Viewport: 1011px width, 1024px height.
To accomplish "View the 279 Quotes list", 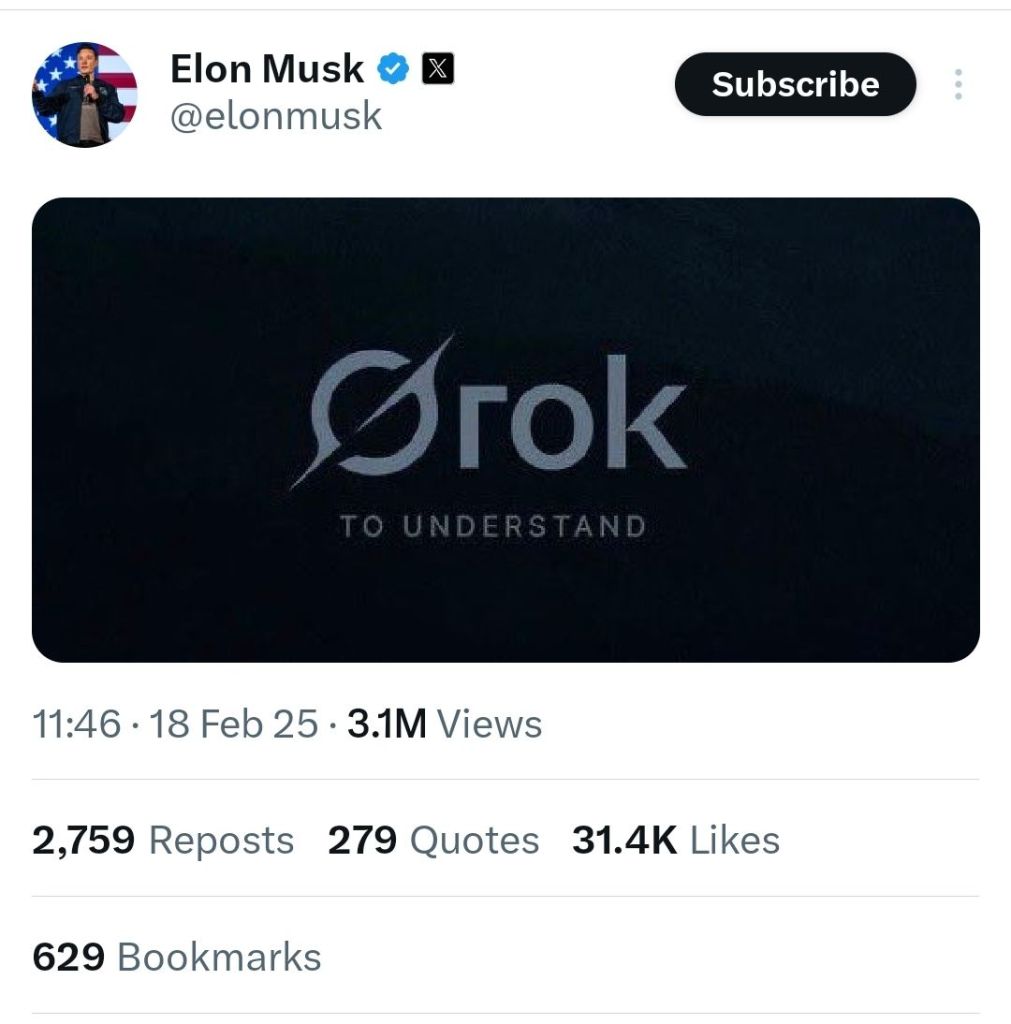I will point(433,840).
